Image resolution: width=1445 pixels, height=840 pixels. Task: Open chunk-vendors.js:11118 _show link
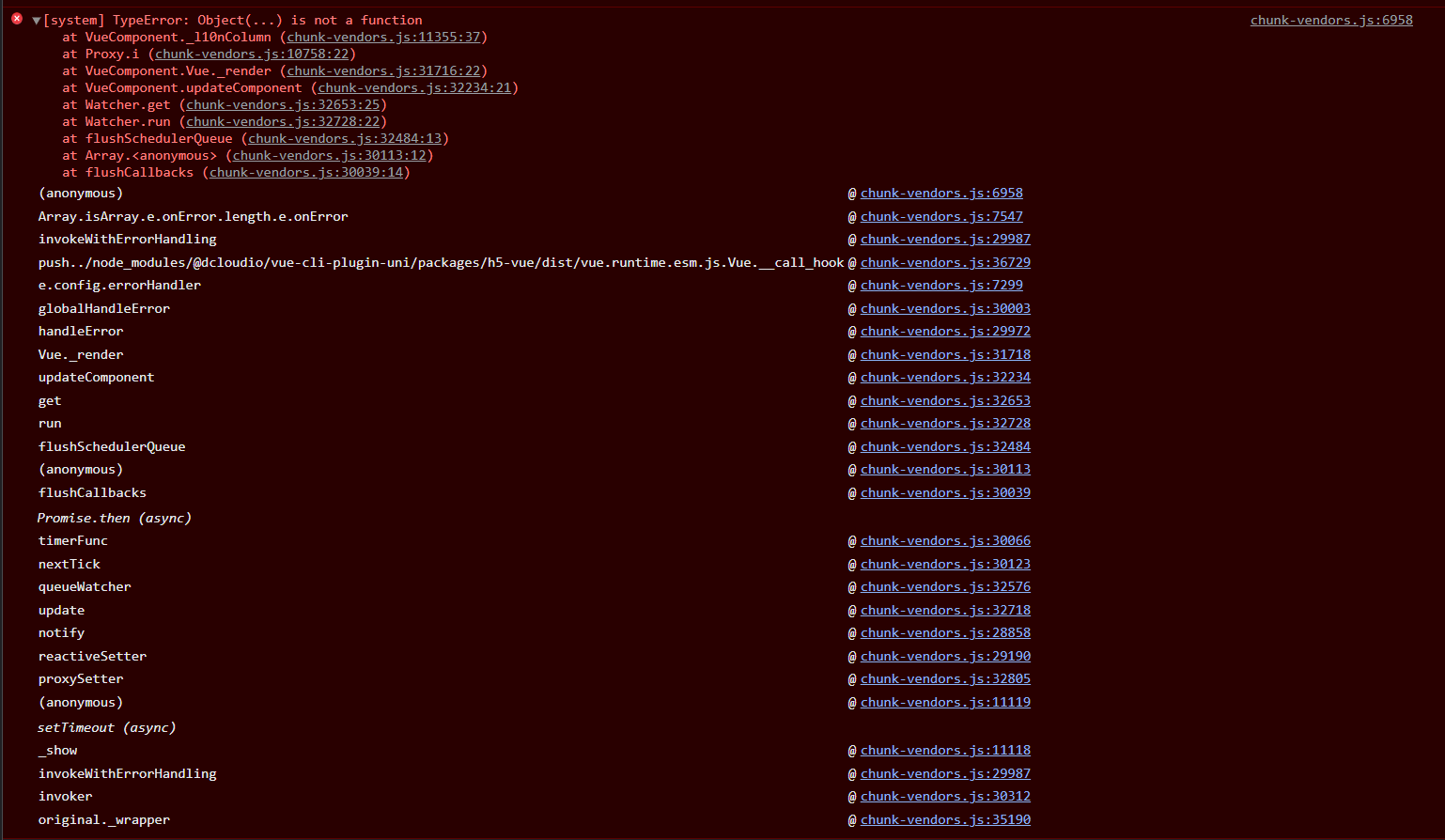[945, 750]
